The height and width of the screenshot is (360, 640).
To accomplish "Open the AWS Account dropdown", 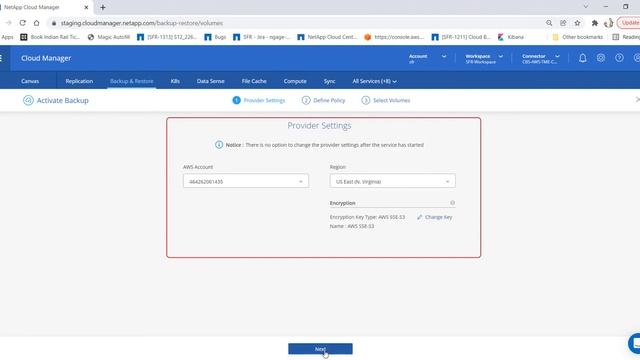I will click(246, 181).
